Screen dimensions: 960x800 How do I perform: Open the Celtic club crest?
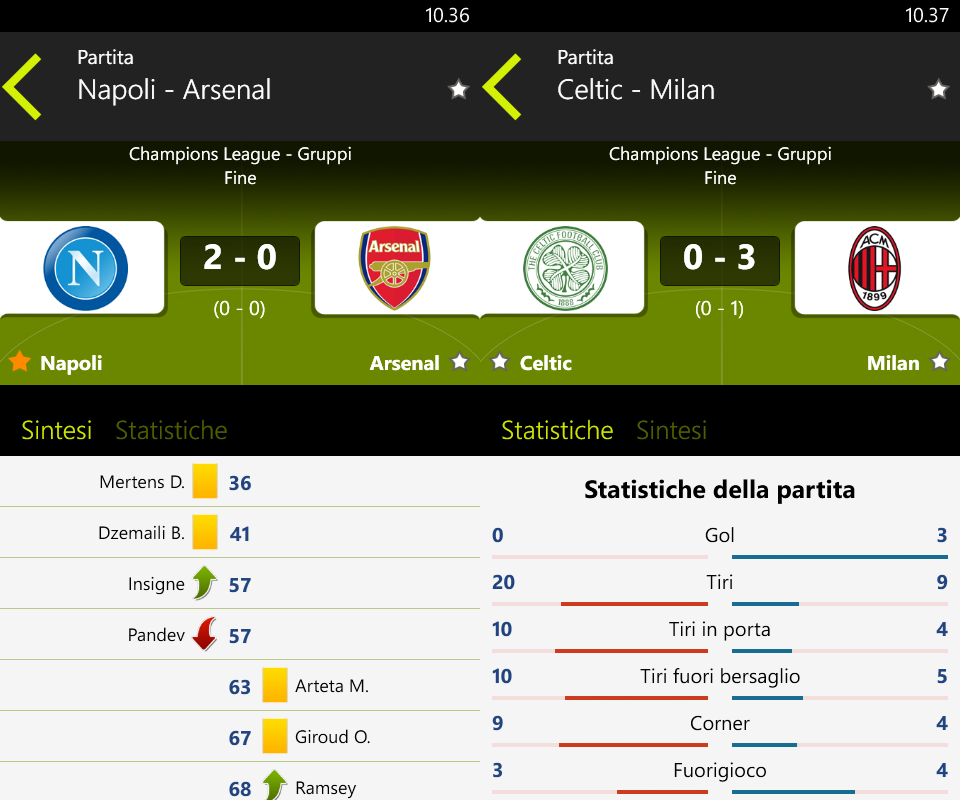[x=566, y=268]
